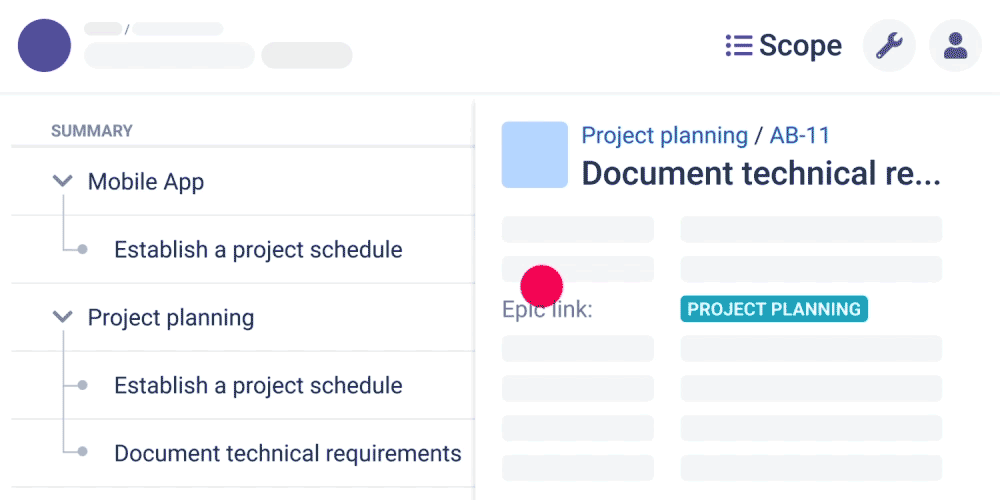Collapse the Mobile App chevron
Screen dimensions: 1000x500
[62, 182]
